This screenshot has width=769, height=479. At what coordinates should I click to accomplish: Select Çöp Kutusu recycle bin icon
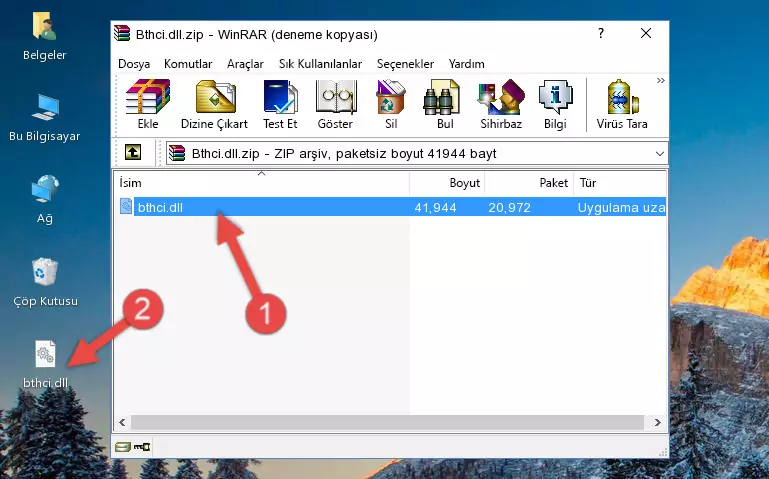[45, 282]
